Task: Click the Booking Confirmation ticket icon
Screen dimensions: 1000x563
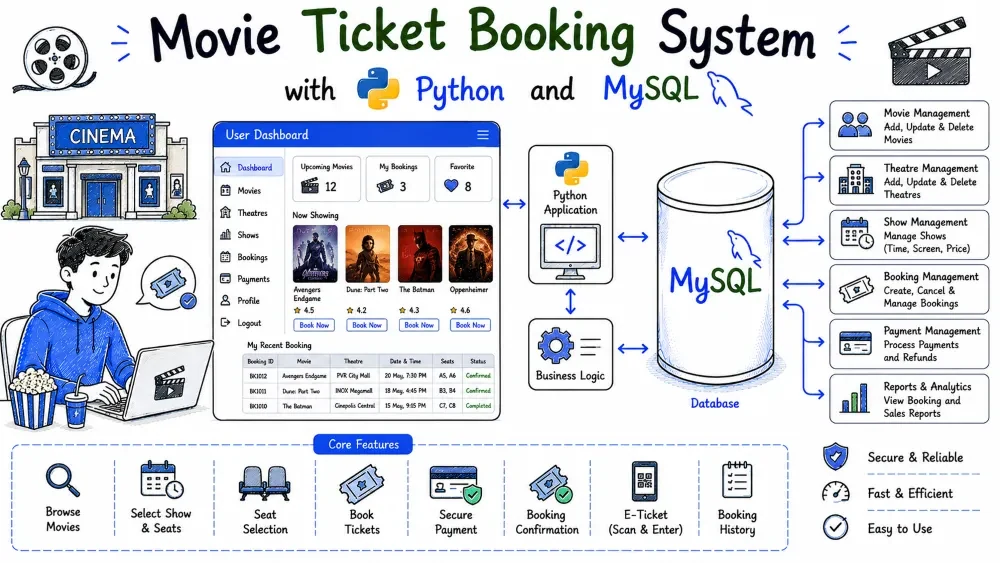Action: point(550,485)
